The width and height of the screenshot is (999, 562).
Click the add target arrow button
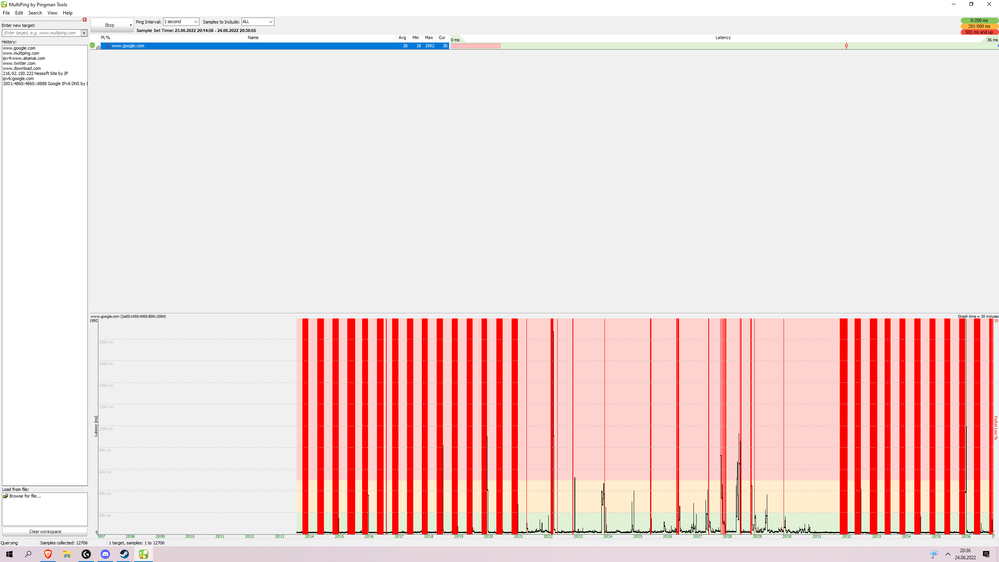(84, 32)
